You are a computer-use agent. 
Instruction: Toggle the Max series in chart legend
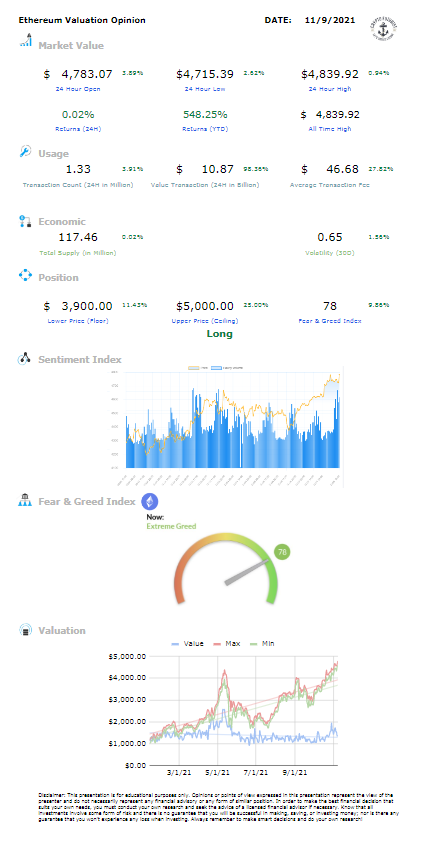(x=226, y=643)
